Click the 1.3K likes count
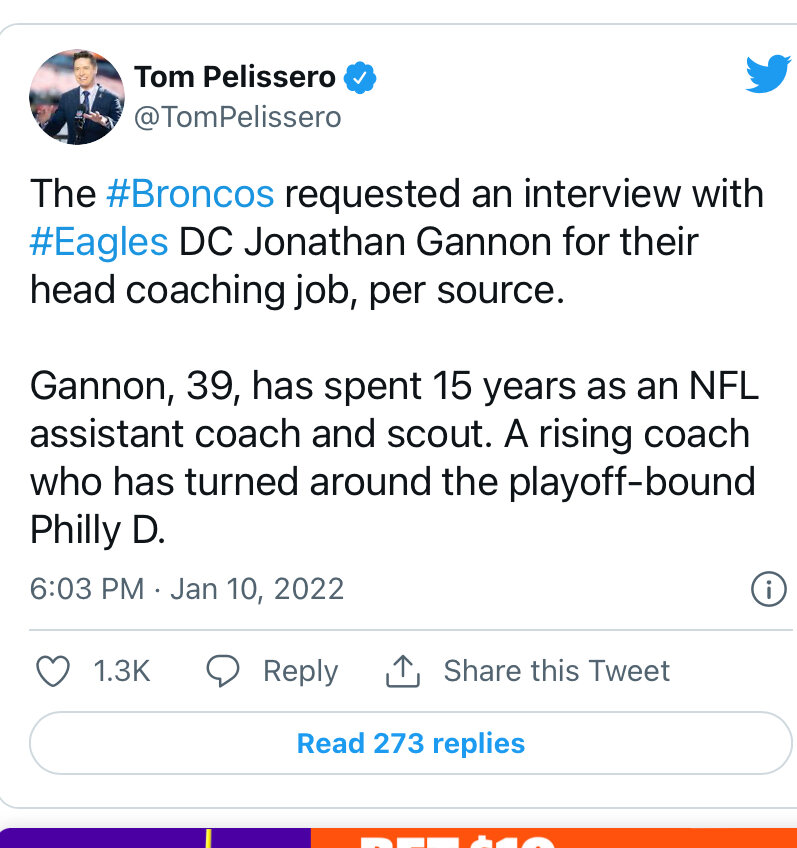The width and height of the screenshot is (797, 848). click(122, 671)
